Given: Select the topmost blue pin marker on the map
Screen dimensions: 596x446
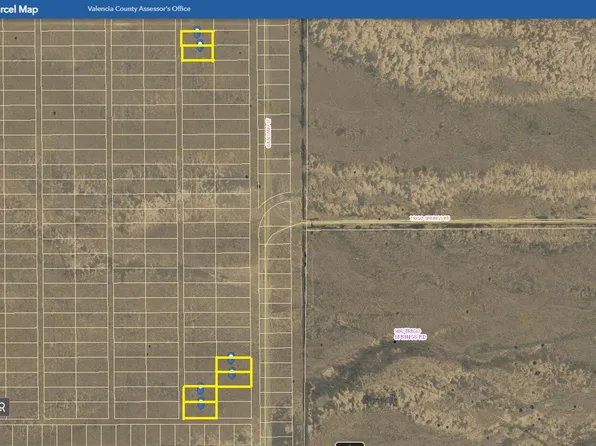Looking at the screenshot, I should click(197, 32).
